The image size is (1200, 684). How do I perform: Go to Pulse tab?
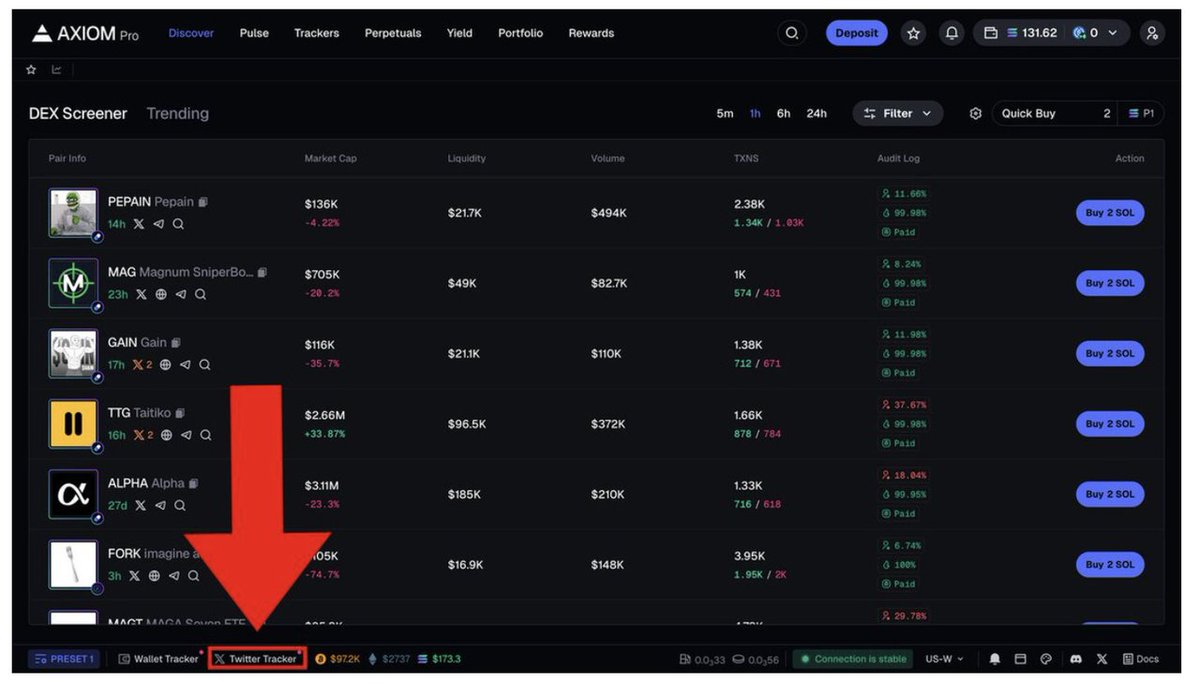click(x=254, y=33)
